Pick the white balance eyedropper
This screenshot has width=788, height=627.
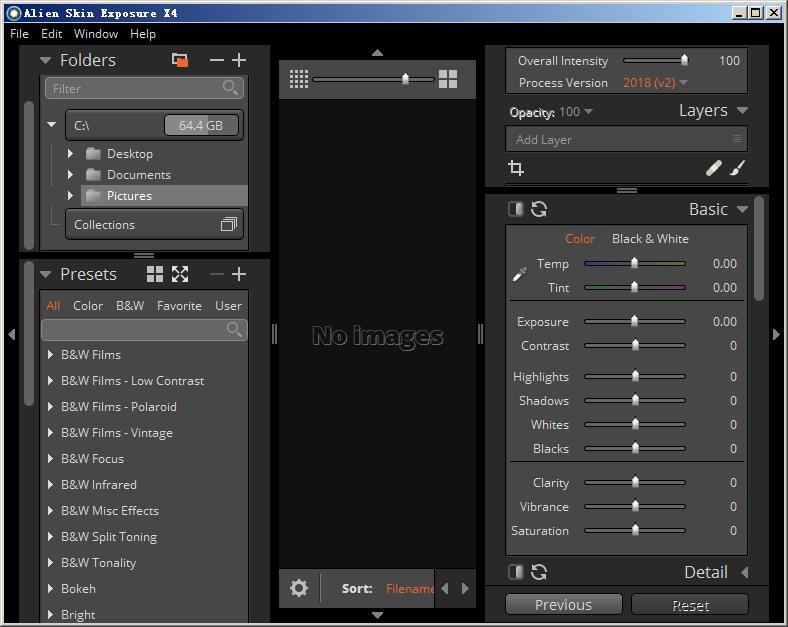pos(520,274)
